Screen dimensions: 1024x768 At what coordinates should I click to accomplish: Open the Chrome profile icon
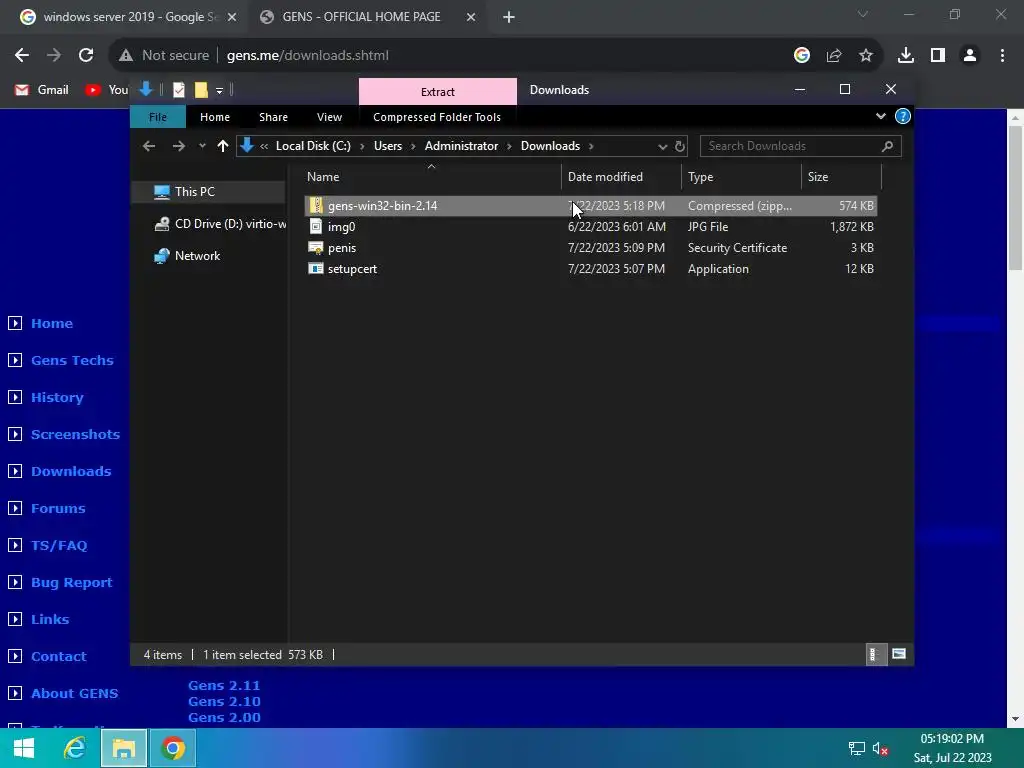pos(970,56)
